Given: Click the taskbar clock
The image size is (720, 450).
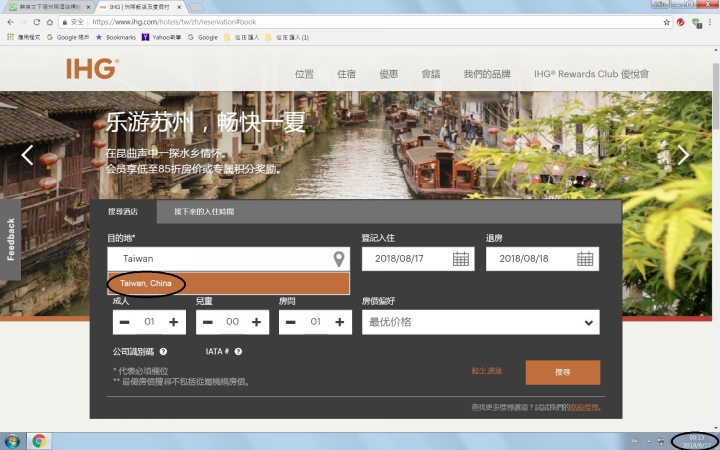Looking at the screenshot, I should [x=697, y=442].
